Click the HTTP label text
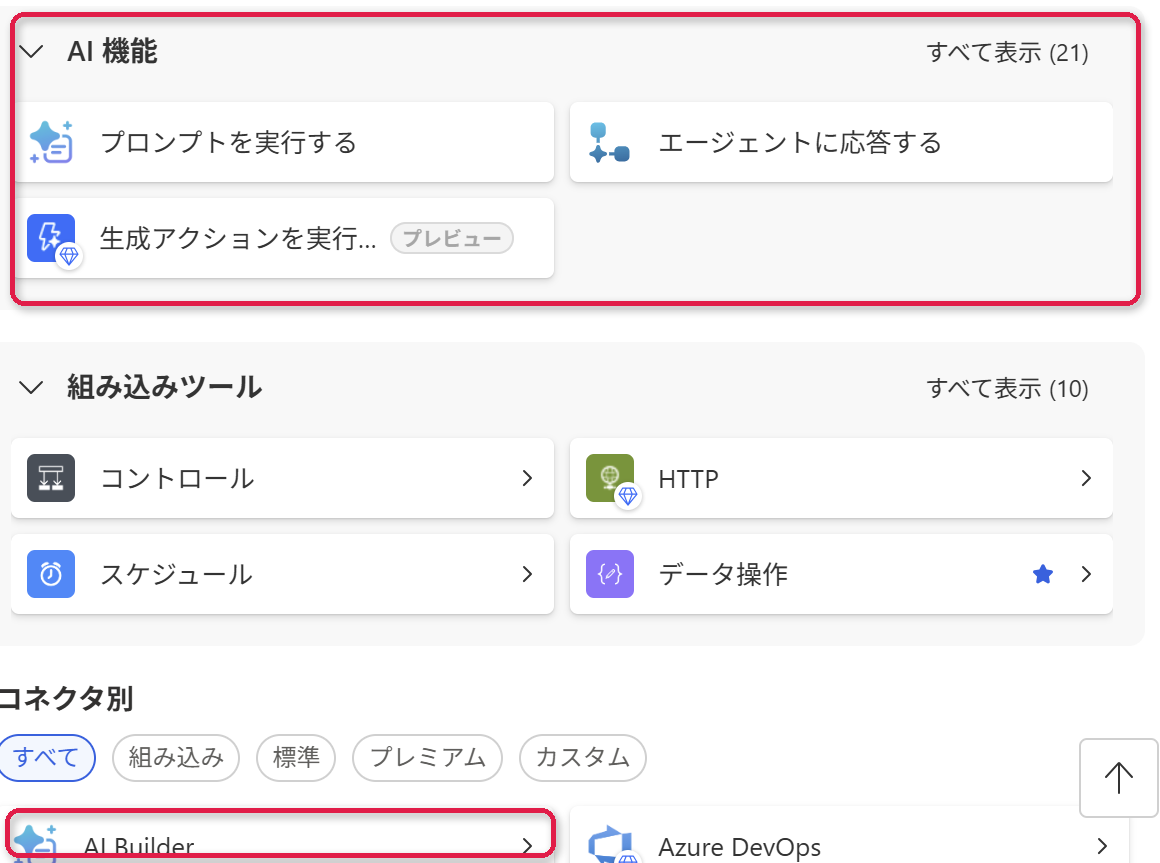This screenshot has width=1160, height=863. tap(689, 479)
